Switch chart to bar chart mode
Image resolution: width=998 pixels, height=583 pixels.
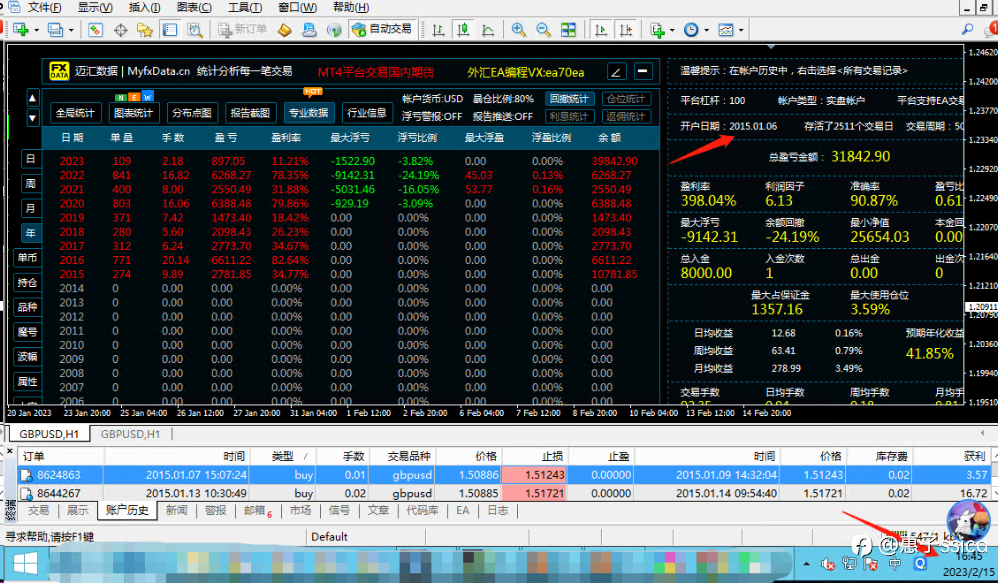438,29
